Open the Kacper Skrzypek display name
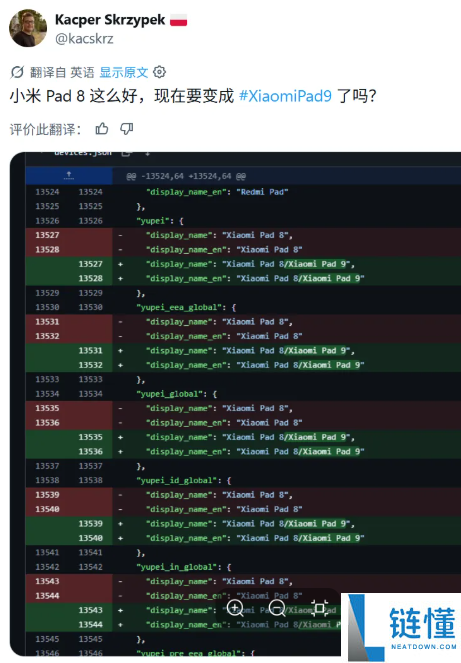Screen dimensions: 461x663 (110, 19)
